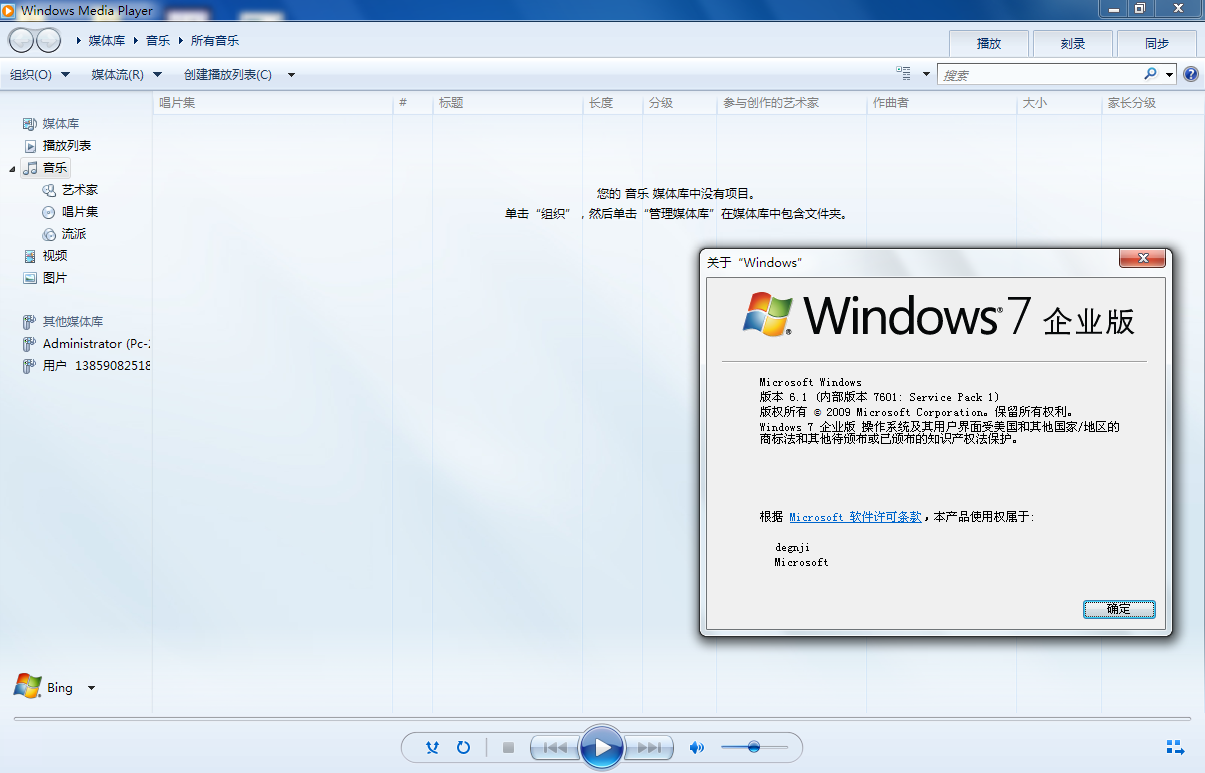Click the Windows Media Player title icon
The height and width of the screenshot is (773, 1205).
point(9,10)
